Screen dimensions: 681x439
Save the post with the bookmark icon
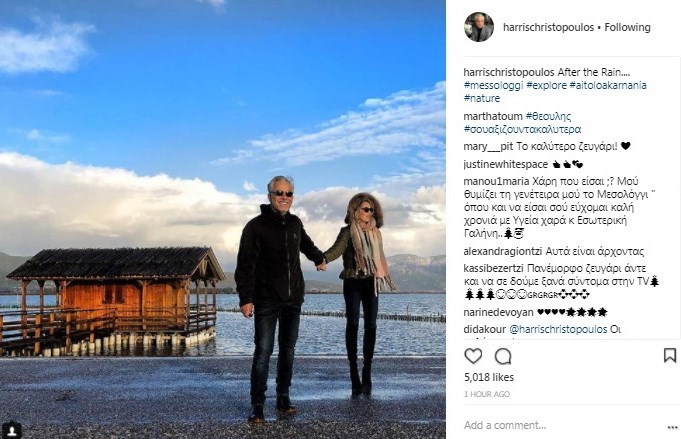pos(670,355)
